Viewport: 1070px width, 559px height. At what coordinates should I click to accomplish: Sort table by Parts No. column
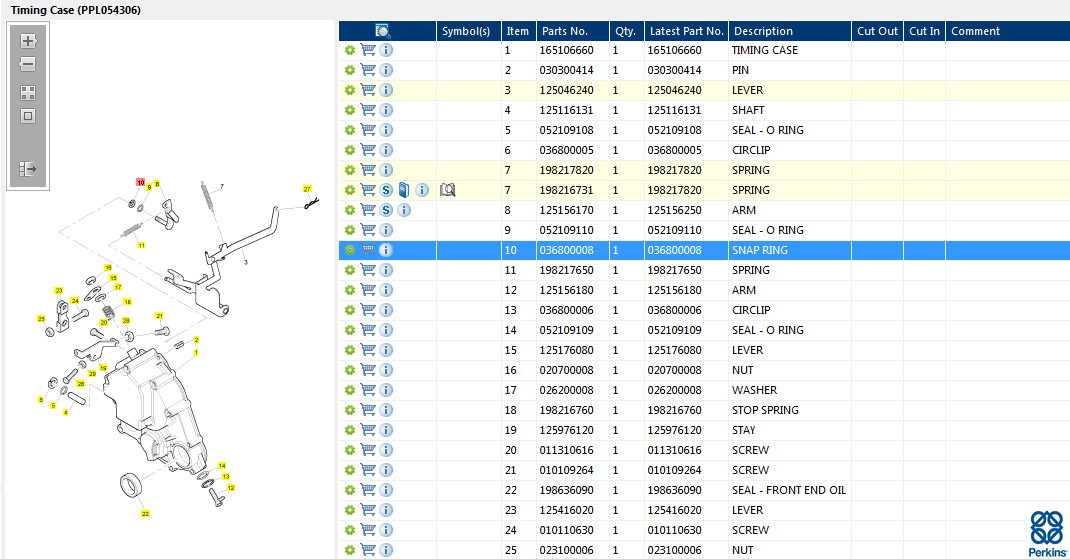(x=571, y=31)
